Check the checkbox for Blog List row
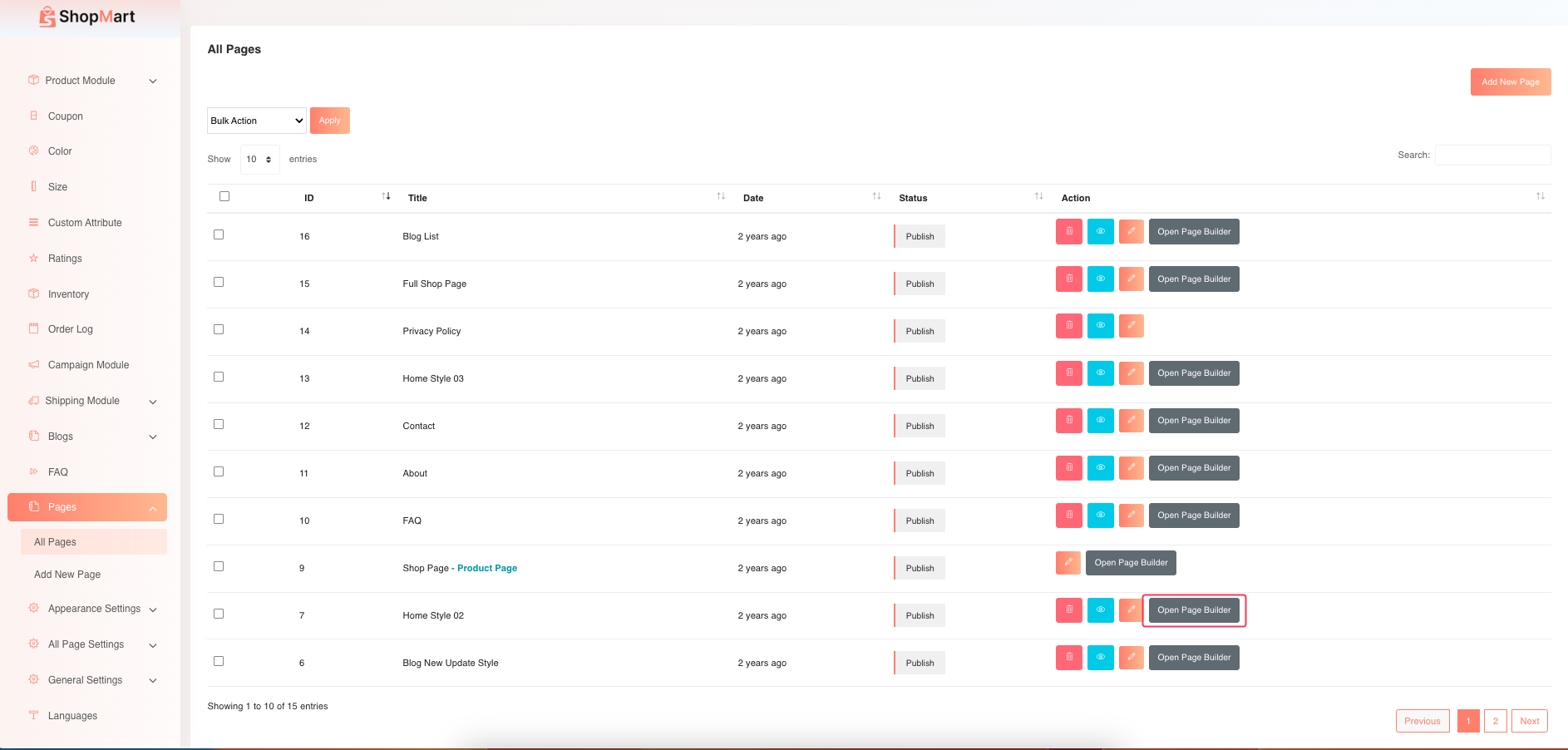Image resolution: width=1568 pixels, height=750 pixels. click(x=219, y=235)
